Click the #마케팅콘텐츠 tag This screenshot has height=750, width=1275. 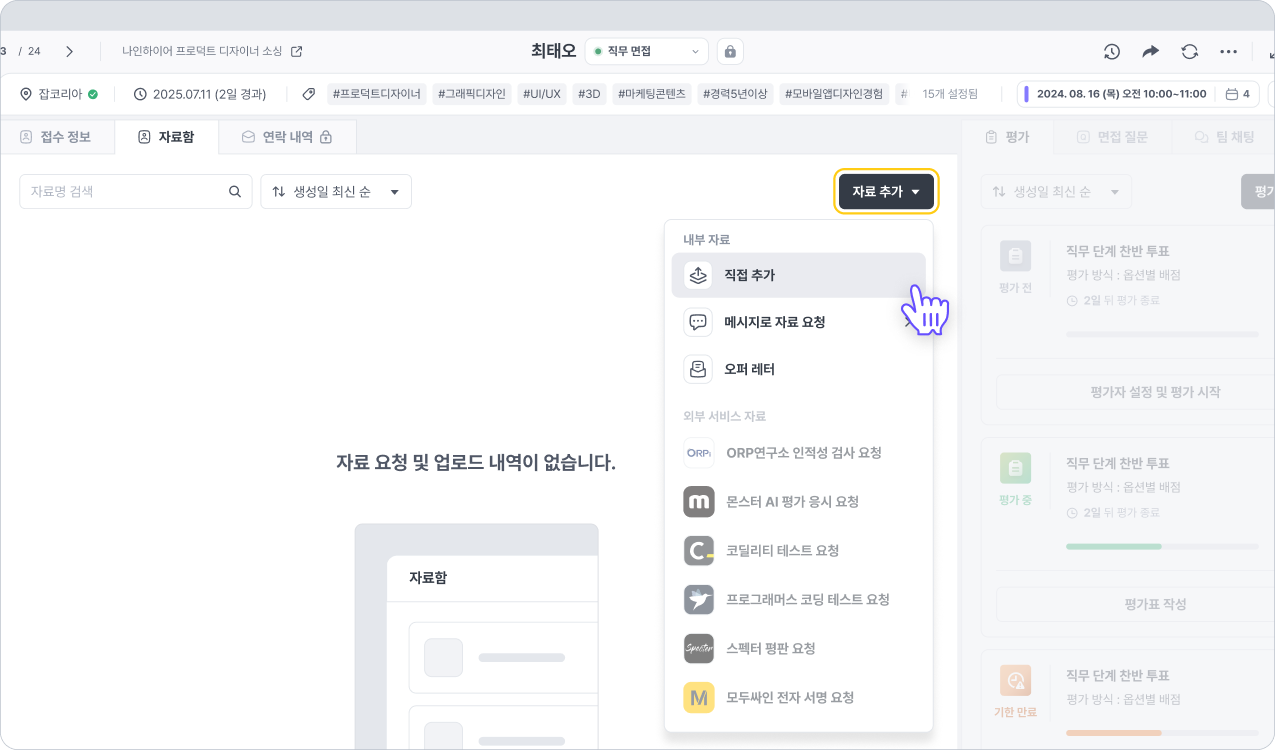[x=651, y=94]
